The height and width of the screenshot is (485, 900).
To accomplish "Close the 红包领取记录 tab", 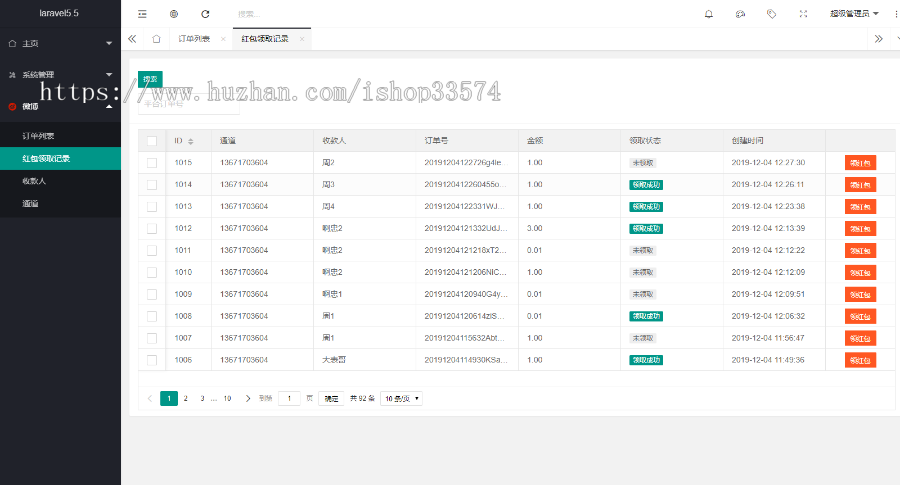I will (302, 39).
